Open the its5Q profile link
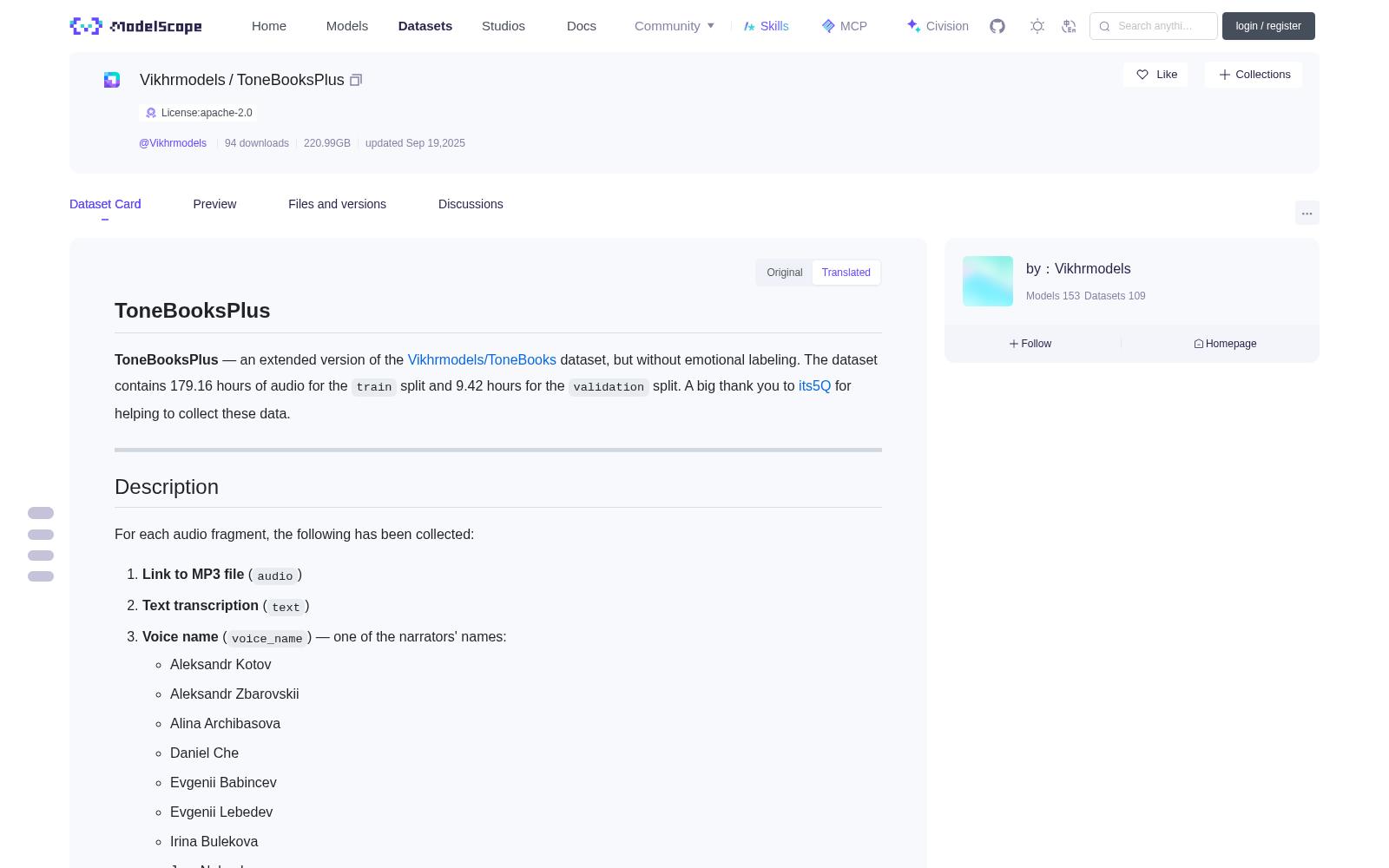 tap(814, 385)
